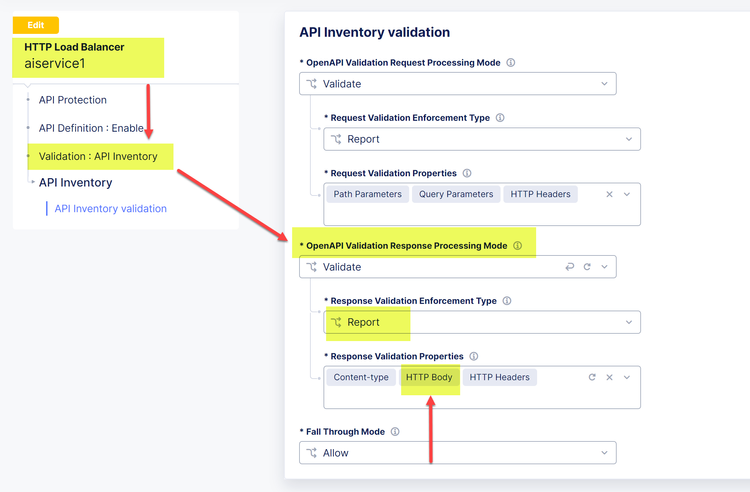Click info icon beside Request Processing Mode label
Viewport: 750px width, 492px height.
click(511, 63)
